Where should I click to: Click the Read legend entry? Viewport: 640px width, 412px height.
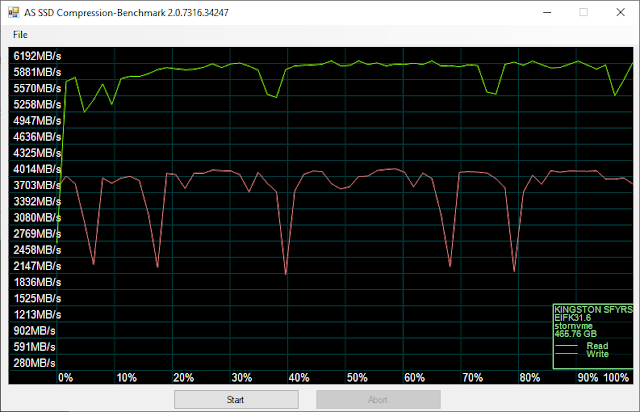click(x=597, y=346)
